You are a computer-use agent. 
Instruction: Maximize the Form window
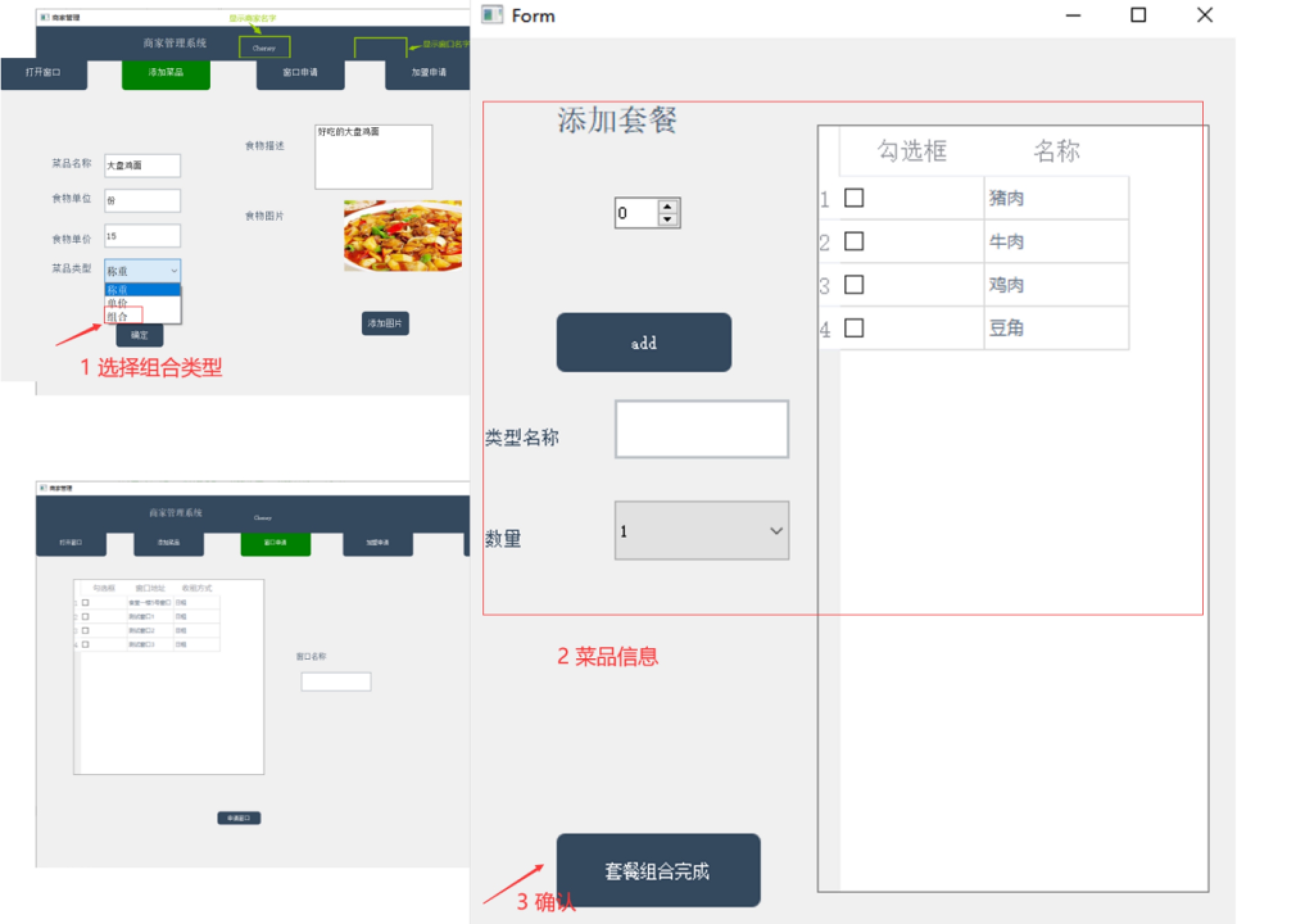pos(1138,15)
